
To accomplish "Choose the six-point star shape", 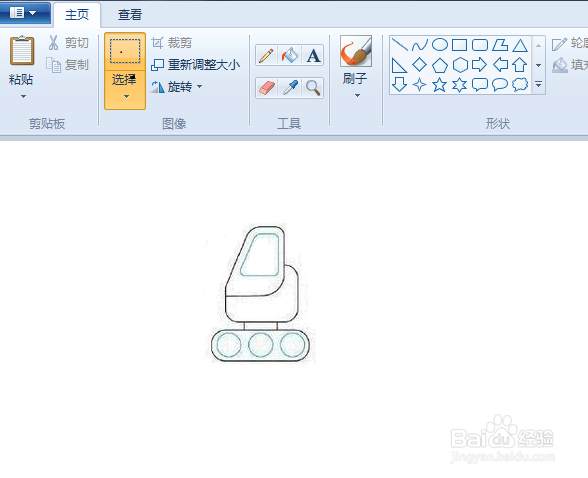I will pos(460,85).
